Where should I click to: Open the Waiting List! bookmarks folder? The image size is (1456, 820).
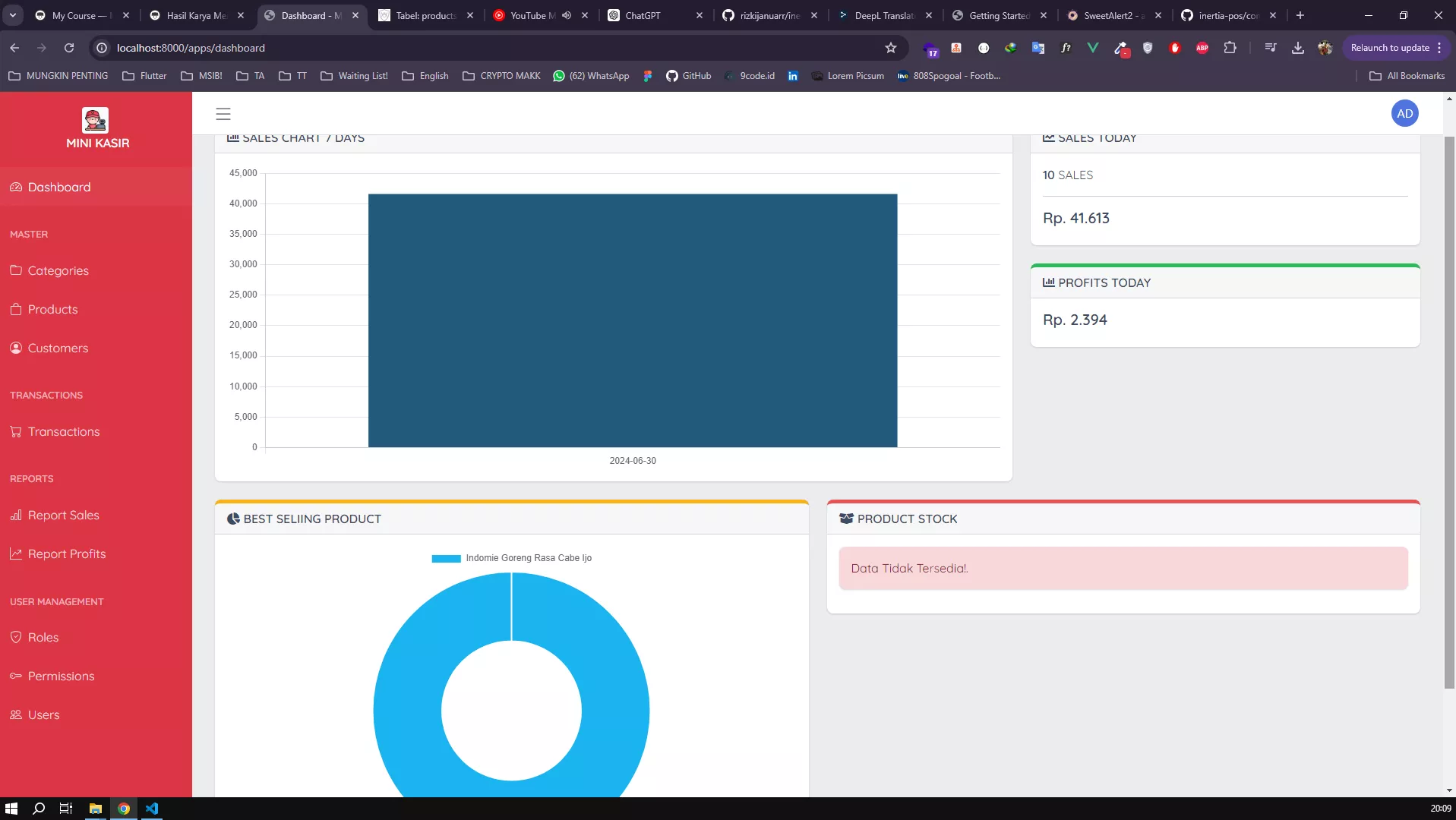[x=354, y=76]
